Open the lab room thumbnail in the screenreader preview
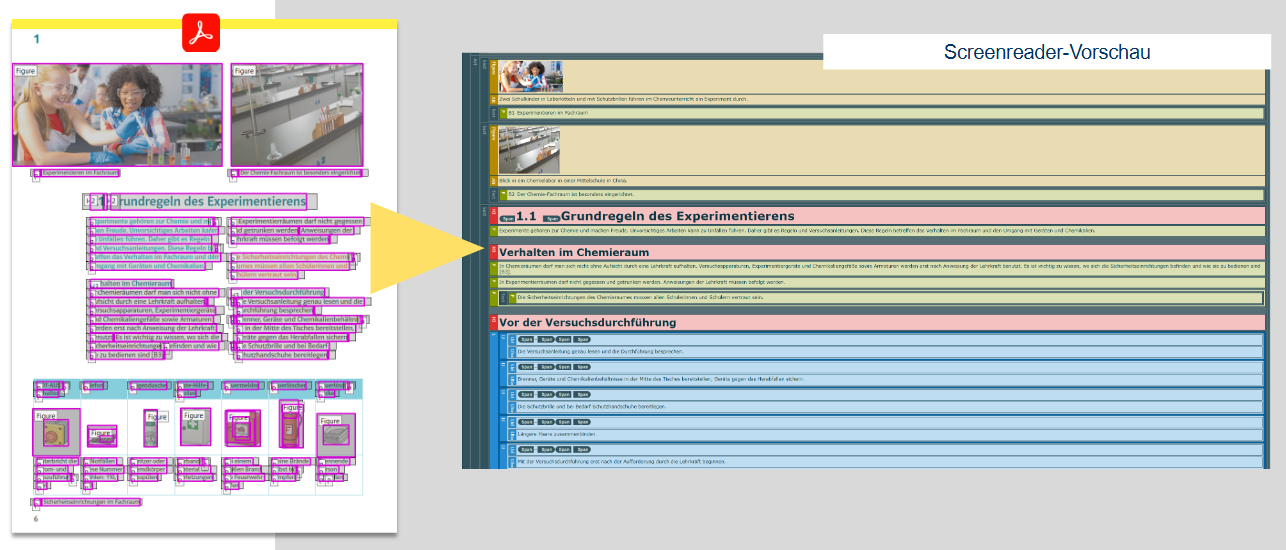The height and width of the screenshot is (550, 1286). 529,150
